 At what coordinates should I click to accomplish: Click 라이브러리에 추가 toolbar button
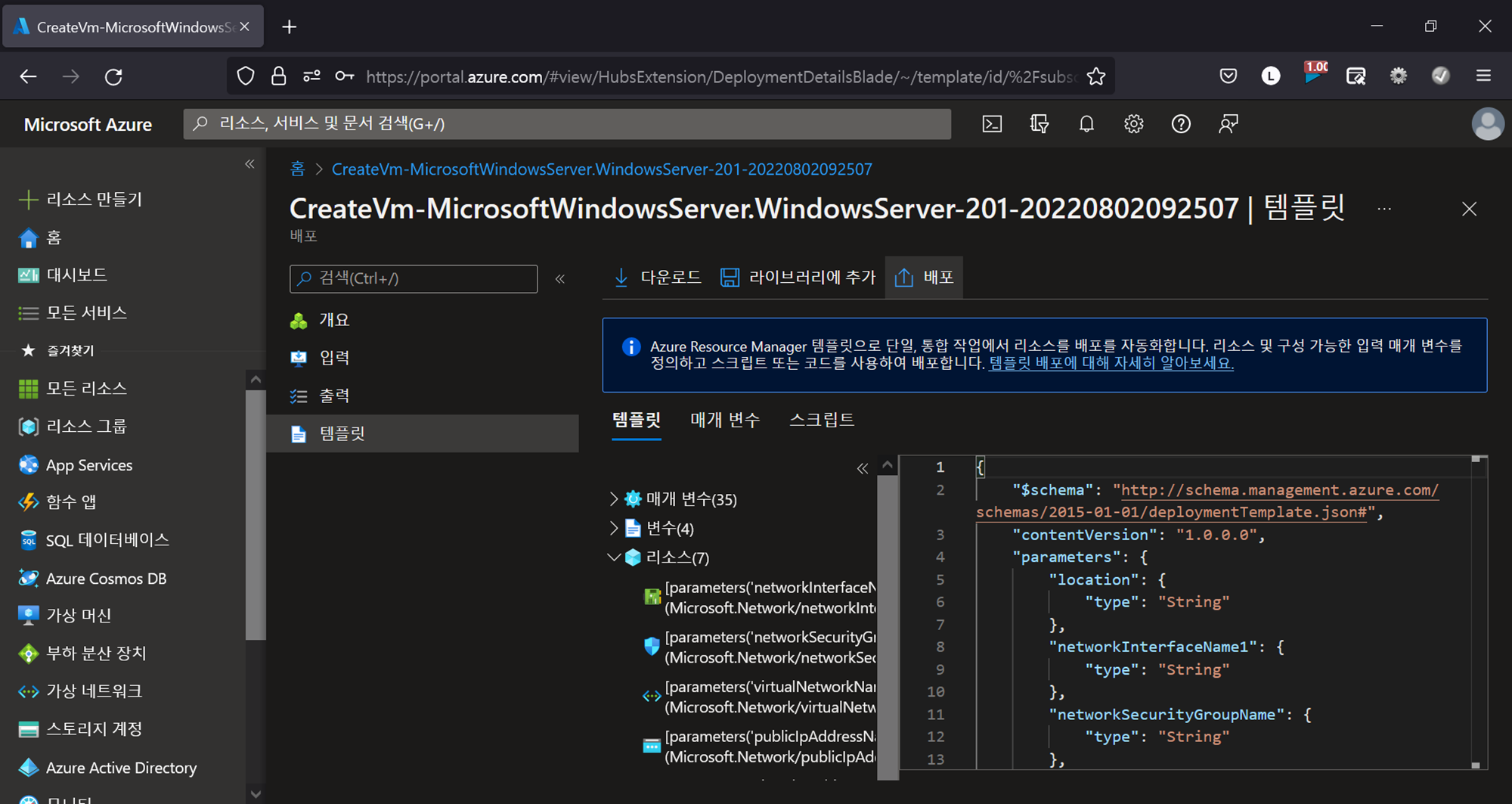[797, 278]
